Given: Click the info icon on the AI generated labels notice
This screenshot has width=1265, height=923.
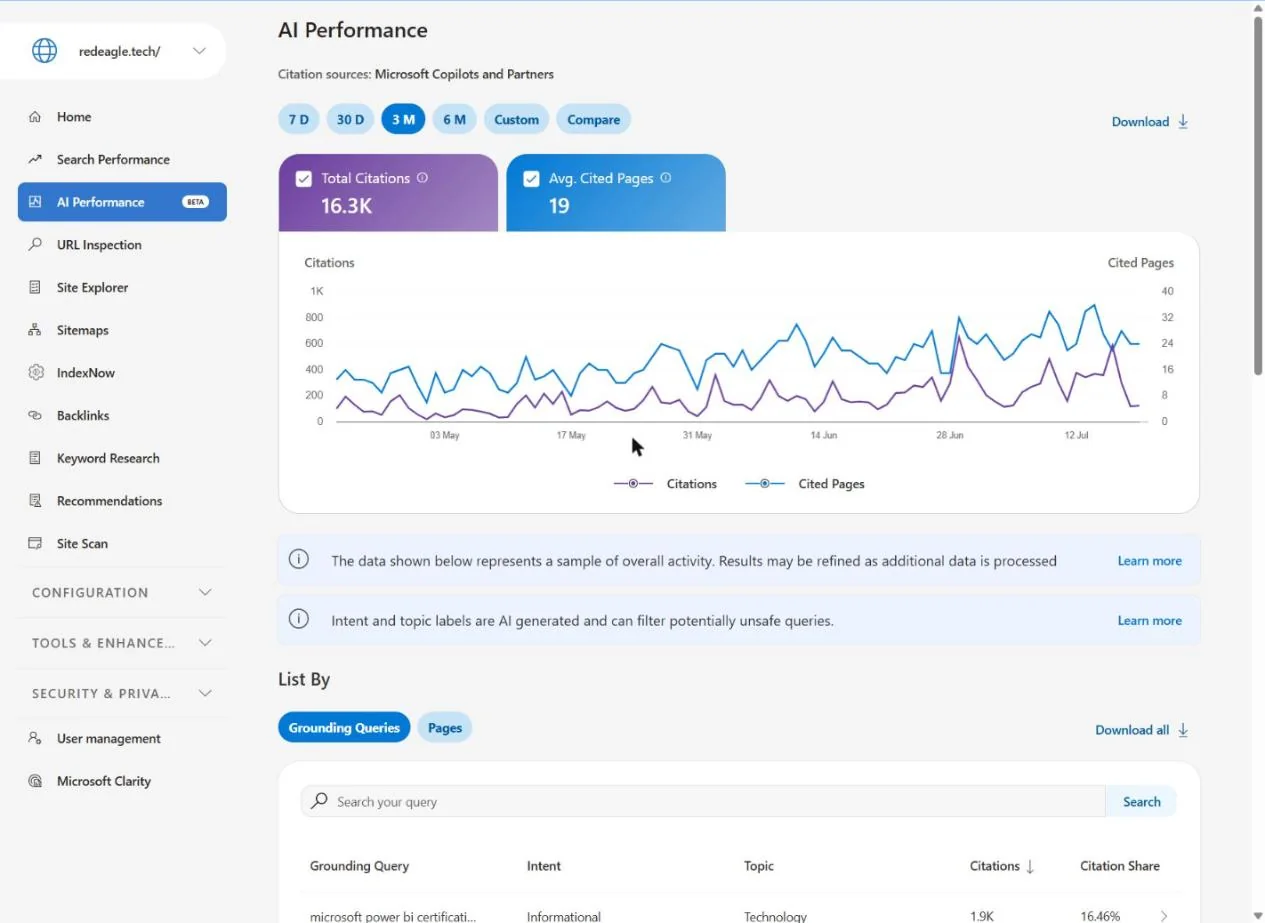Looking at the screenshot, I should [x=299, y=619].
